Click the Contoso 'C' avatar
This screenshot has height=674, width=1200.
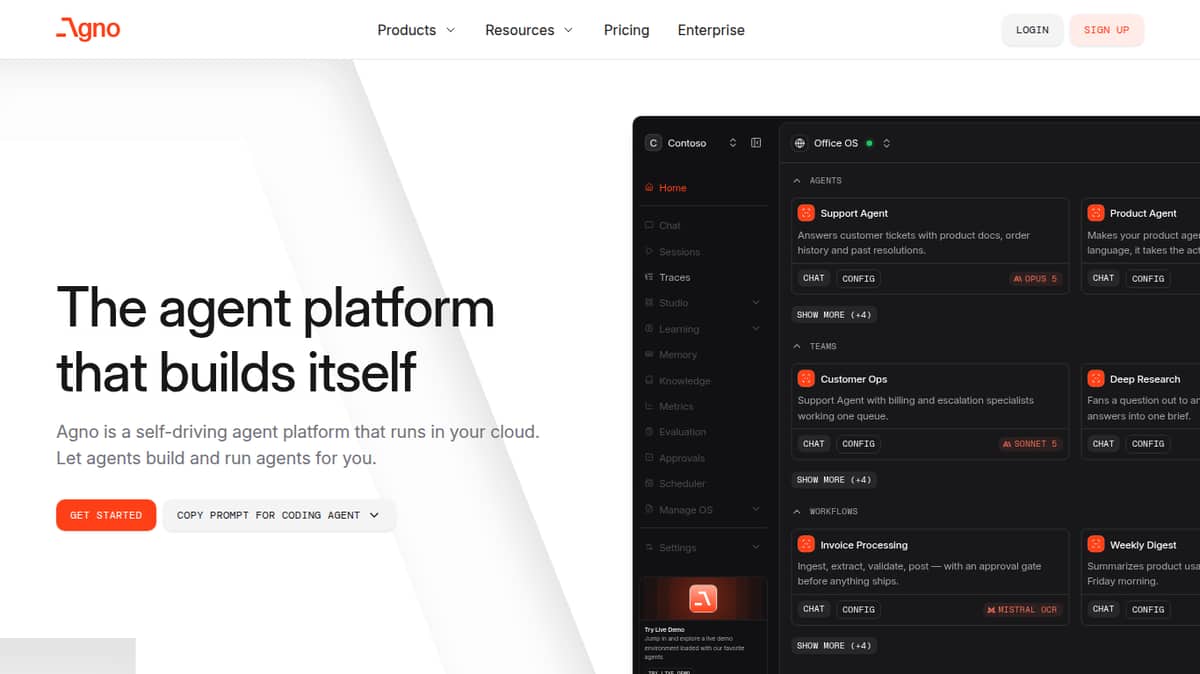click(x=653, y=143)
